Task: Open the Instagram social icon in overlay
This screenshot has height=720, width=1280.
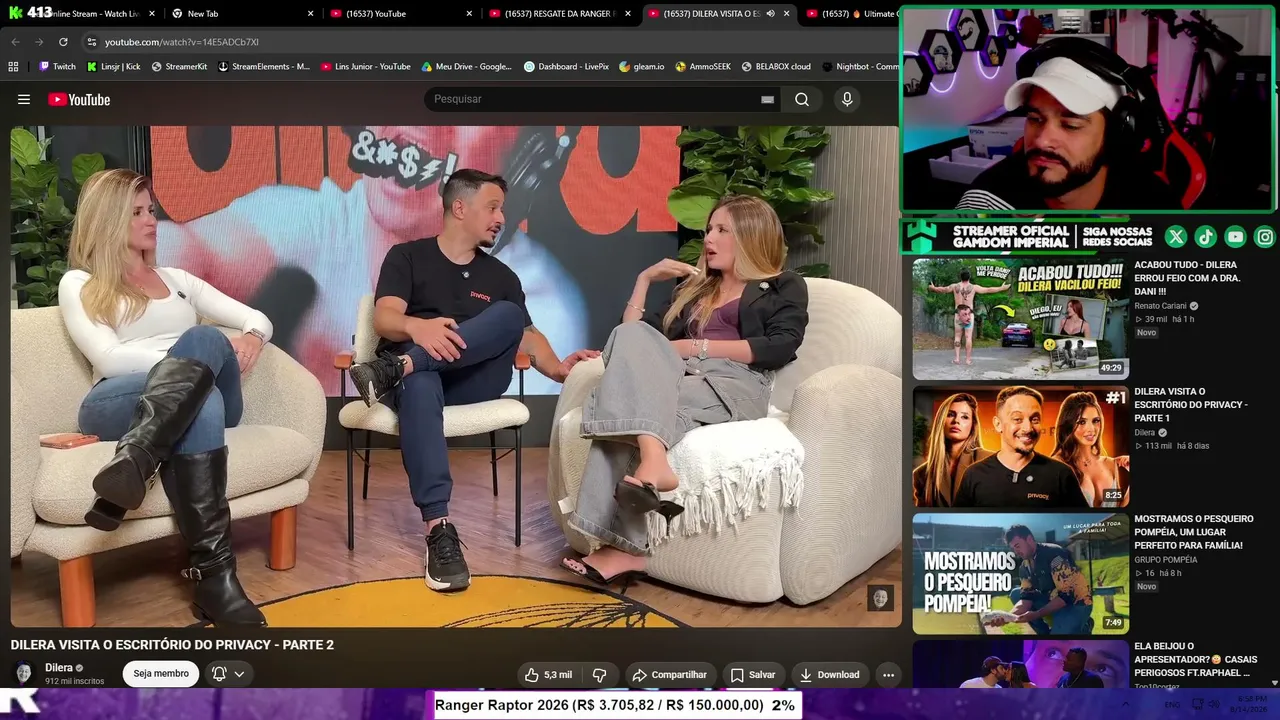Action: (1265, 237)
